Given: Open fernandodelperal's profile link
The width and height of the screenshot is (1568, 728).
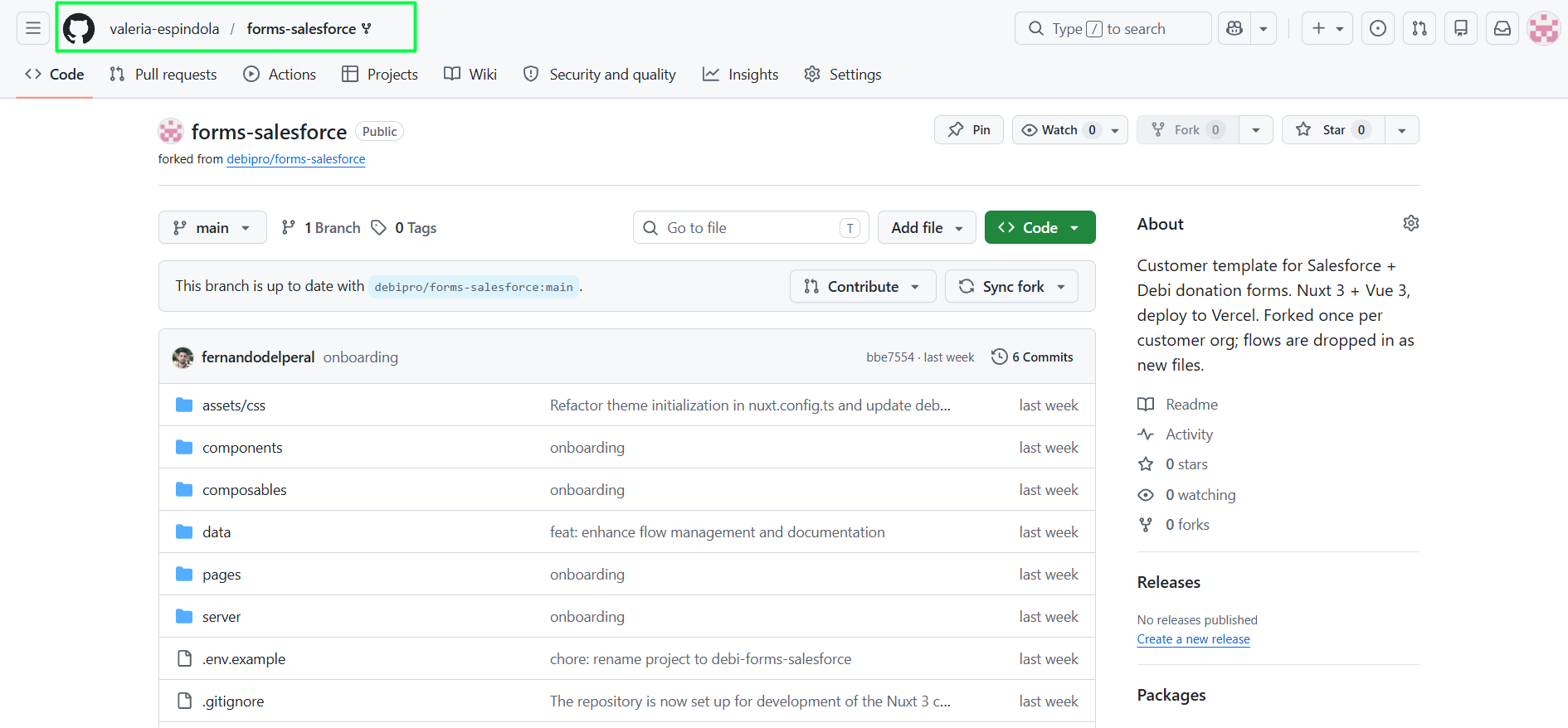Looking at the screenshot, I should coord(258,357).
